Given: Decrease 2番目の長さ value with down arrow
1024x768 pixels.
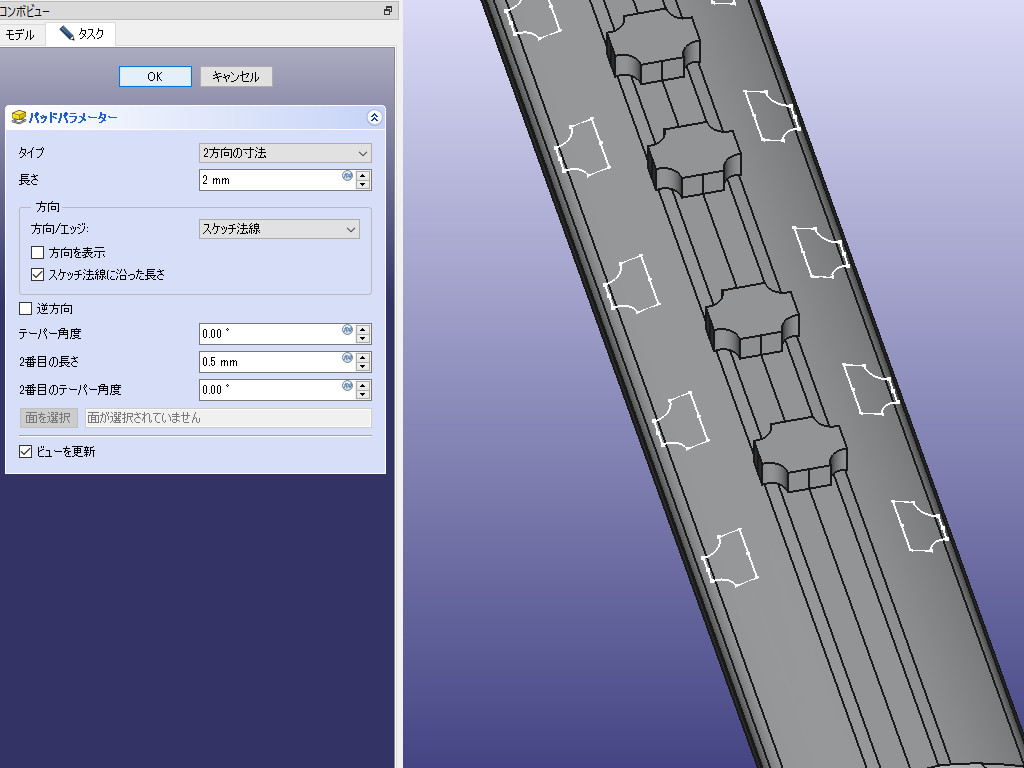Looking at the screenshot, I should [363, 367].
